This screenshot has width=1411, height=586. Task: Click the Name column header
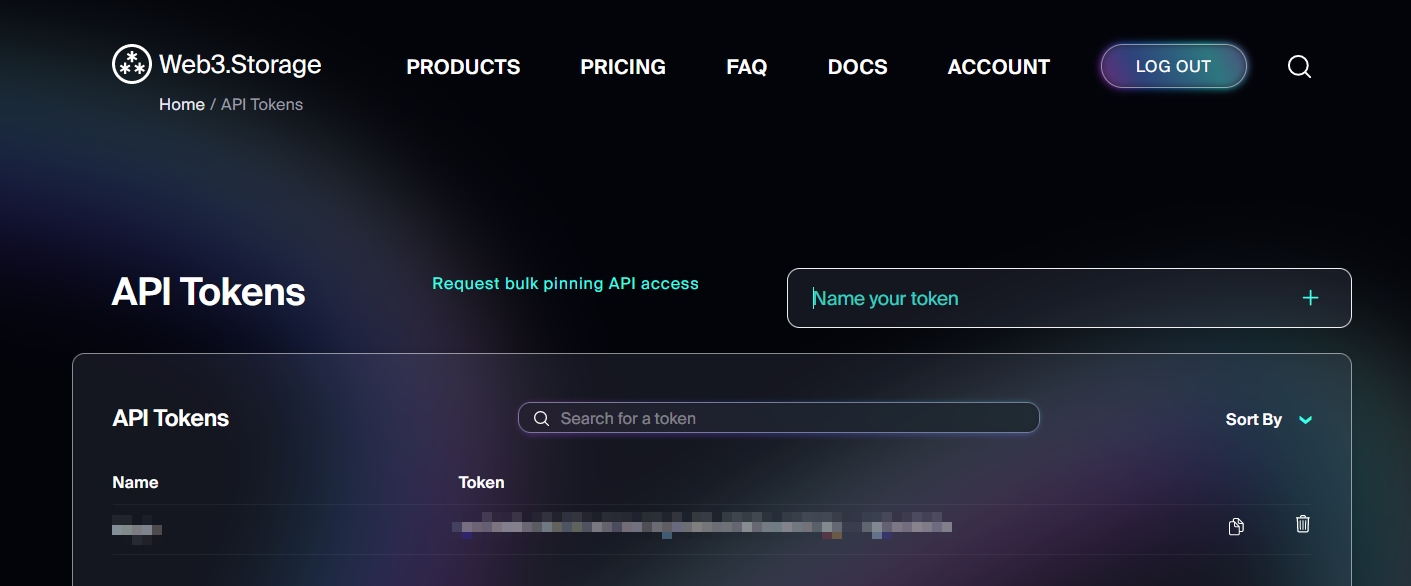(x=135, y=482)
